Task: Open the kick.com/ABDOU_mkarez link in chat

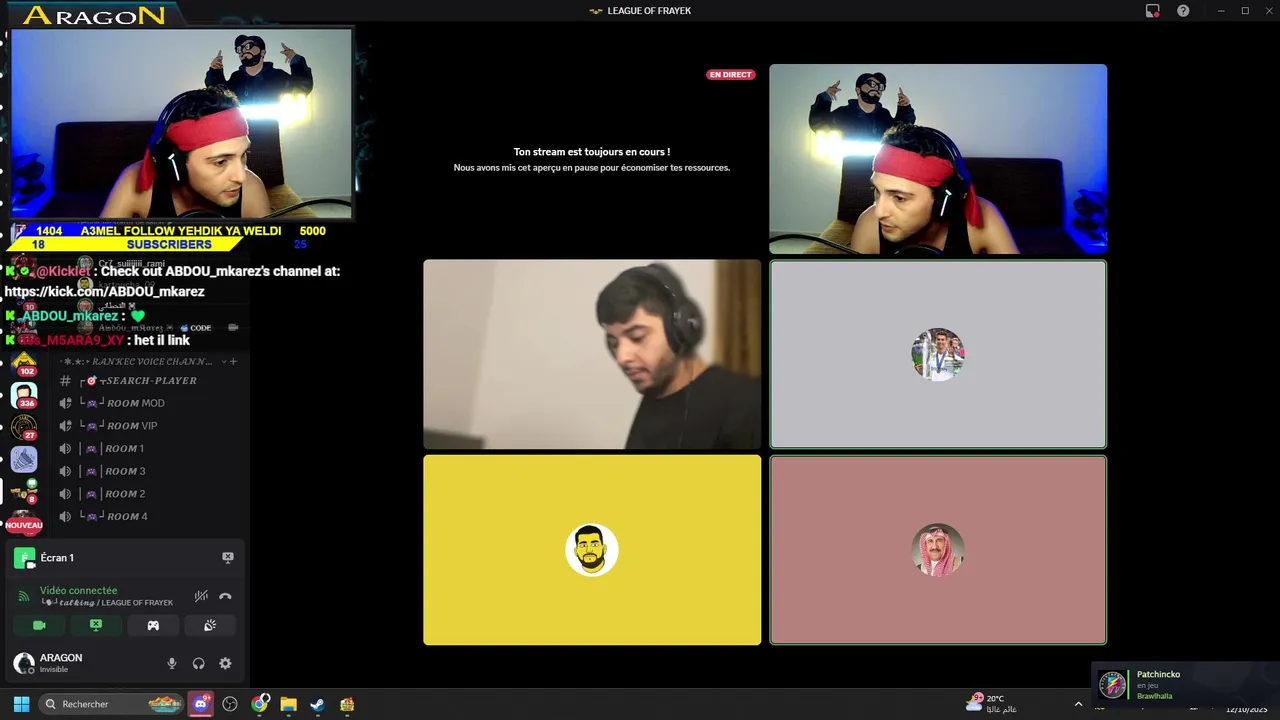Action: (104, 292)
